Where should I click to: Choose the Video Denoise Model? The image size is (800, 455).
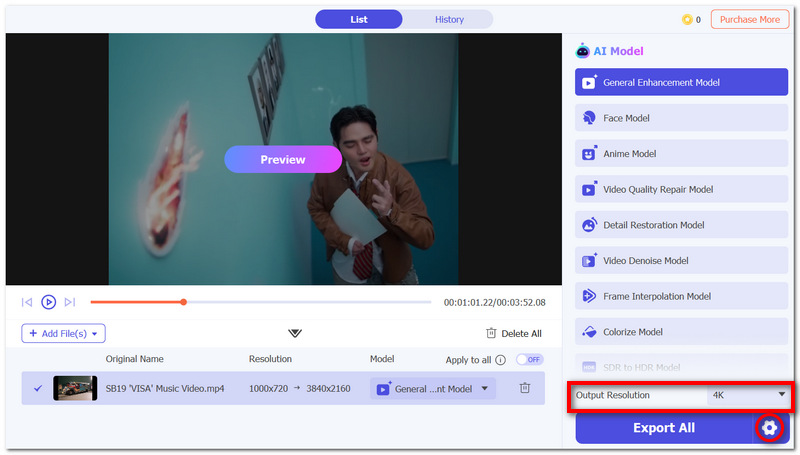point(681,261)
